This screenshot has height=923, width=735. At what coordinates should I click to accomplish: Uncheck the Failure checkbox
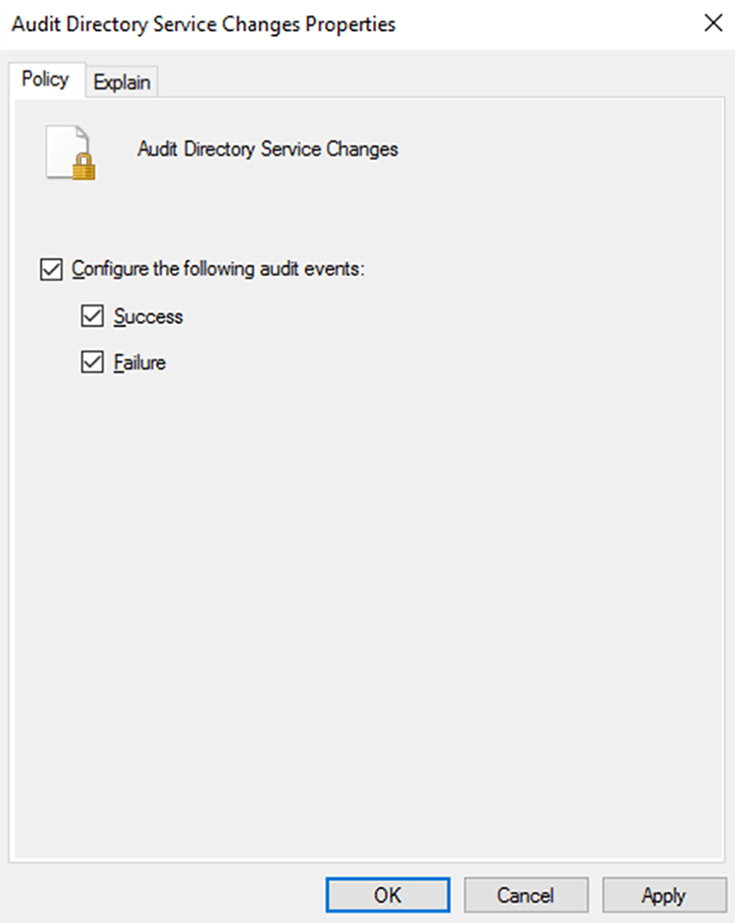[x=92, y=363]
